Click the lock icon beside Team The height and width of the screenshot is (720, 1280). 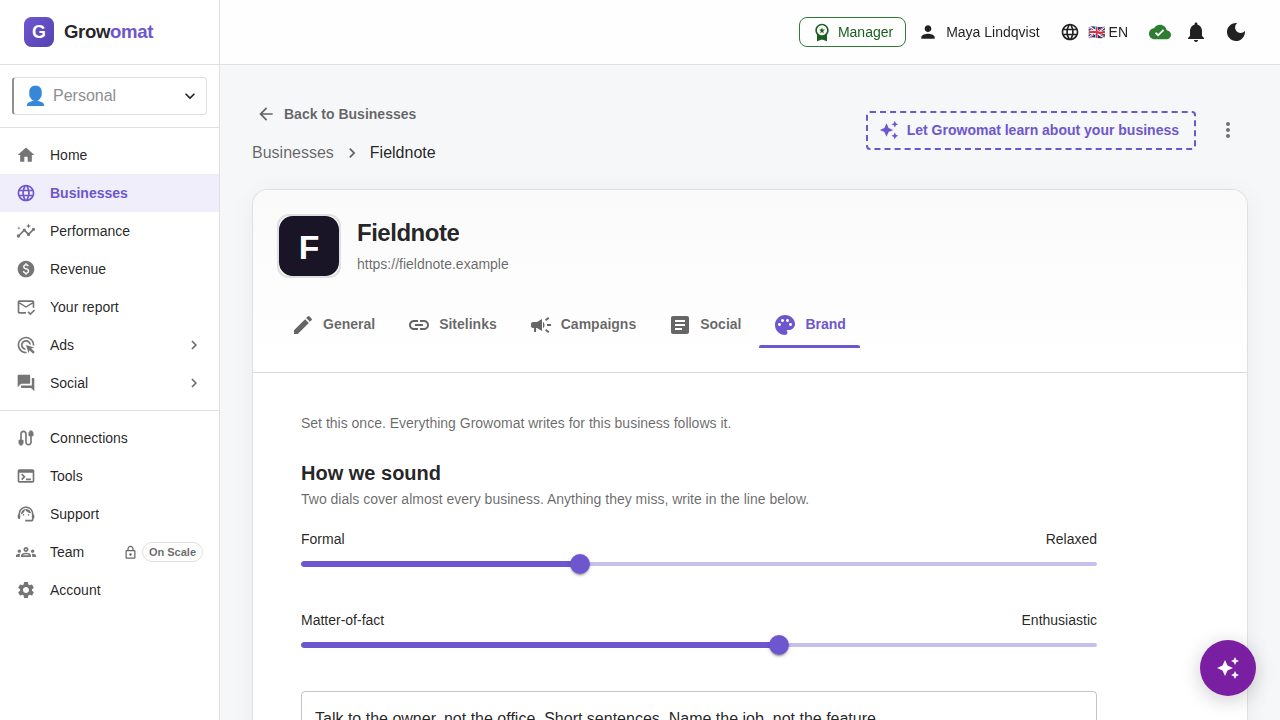coord(130,552)
